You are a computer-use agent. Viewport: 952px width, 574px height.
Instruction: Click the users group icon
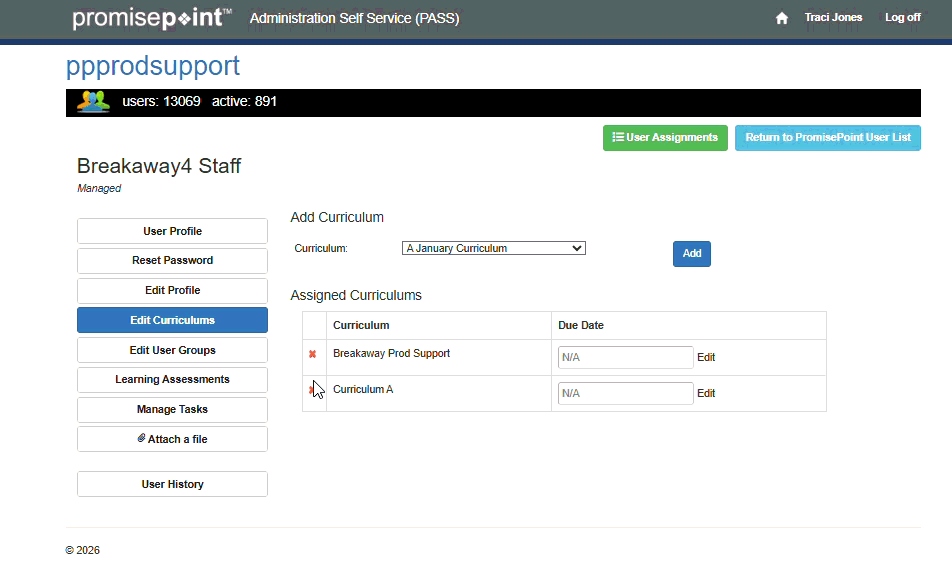(93, 102)
